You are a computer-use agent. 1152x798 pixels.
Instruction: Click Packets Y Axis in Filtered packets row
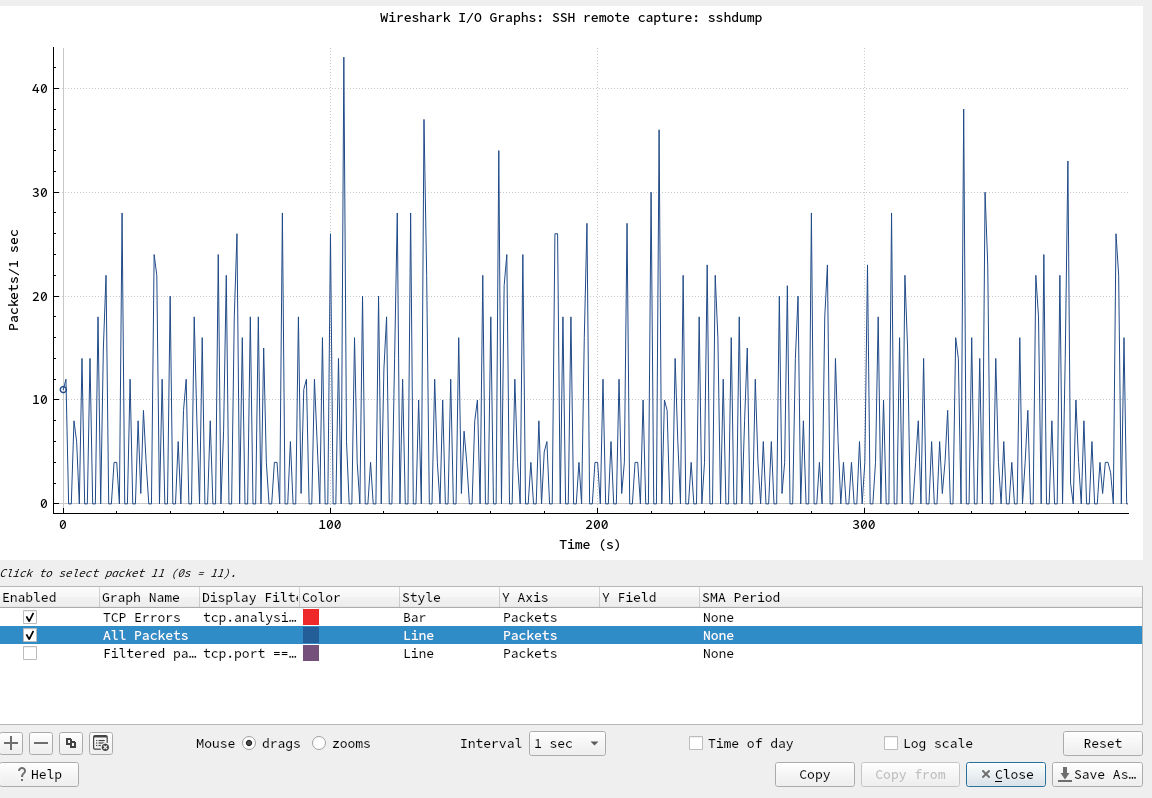point(530,653)
